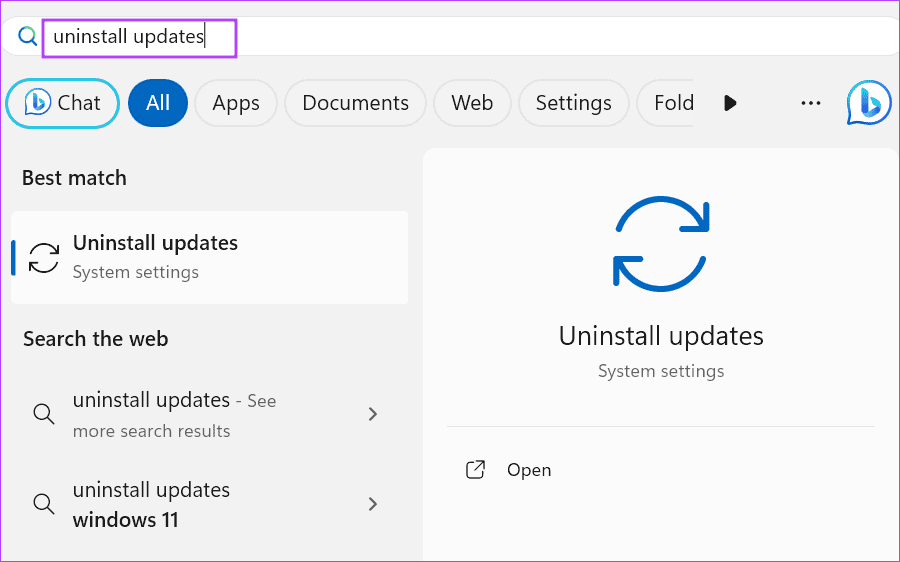Expand 'uninstall updates windows 11' chevron
Viewport: 900px width, 562px height.
373,504
